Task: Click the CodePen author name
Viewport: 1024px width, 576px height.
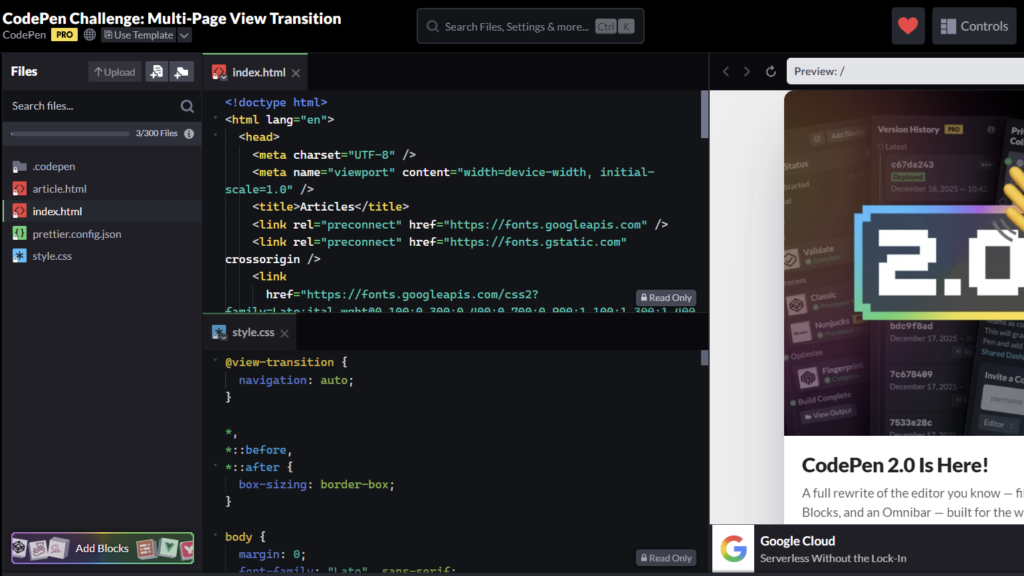Action: pyautogui.click(x=24, y=35)
